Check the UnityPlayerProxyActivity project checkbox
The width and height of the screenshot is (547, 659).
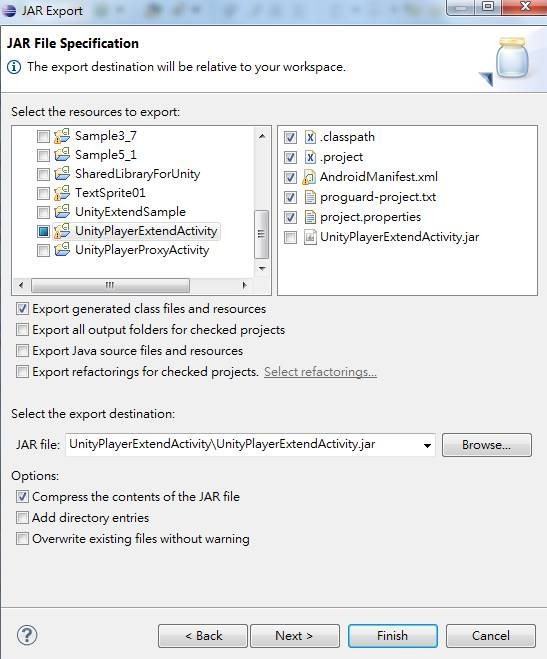pos(43,250)
